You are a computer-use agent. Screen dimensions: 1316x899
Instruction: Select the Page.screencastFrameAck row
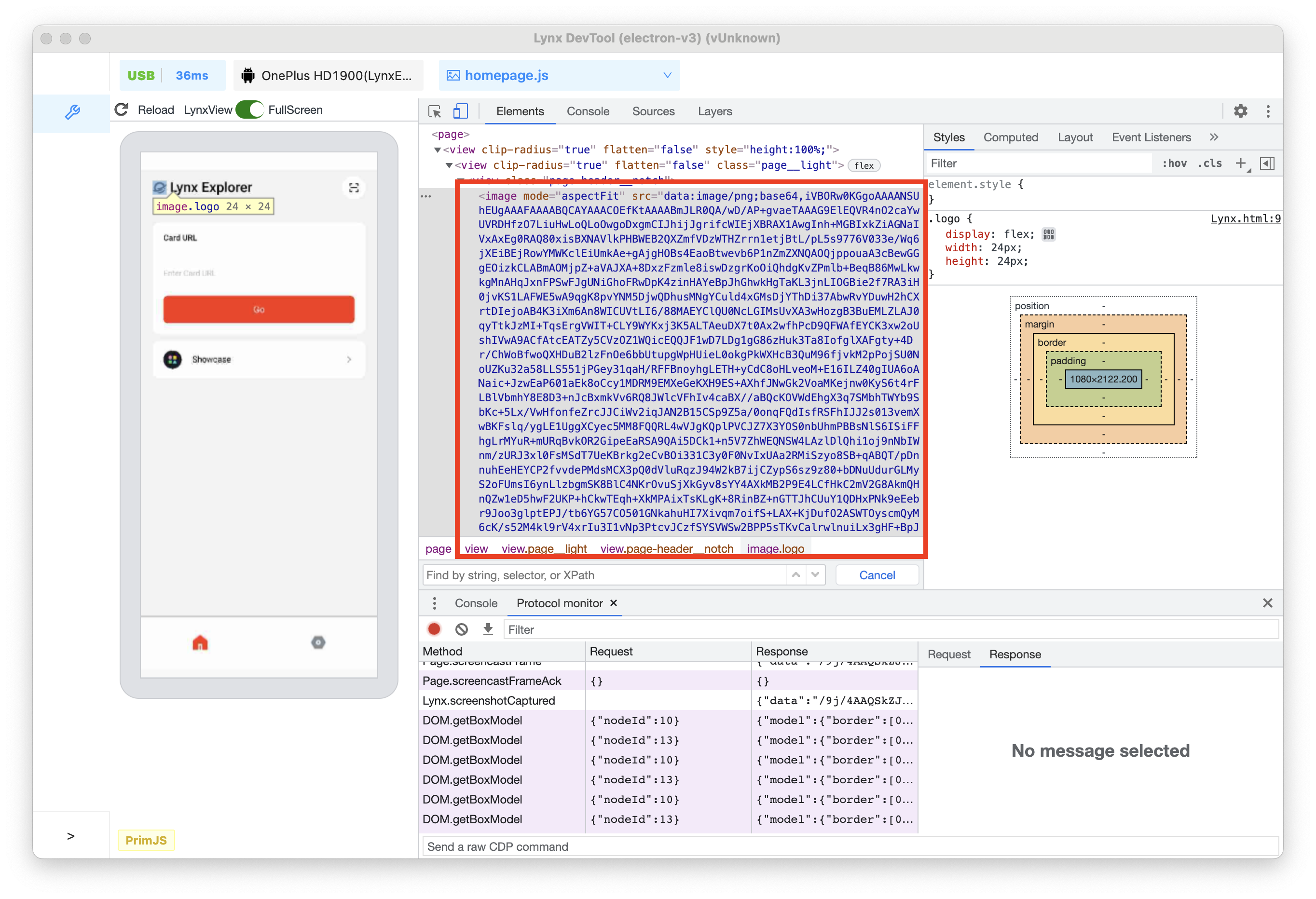[668, 681]
